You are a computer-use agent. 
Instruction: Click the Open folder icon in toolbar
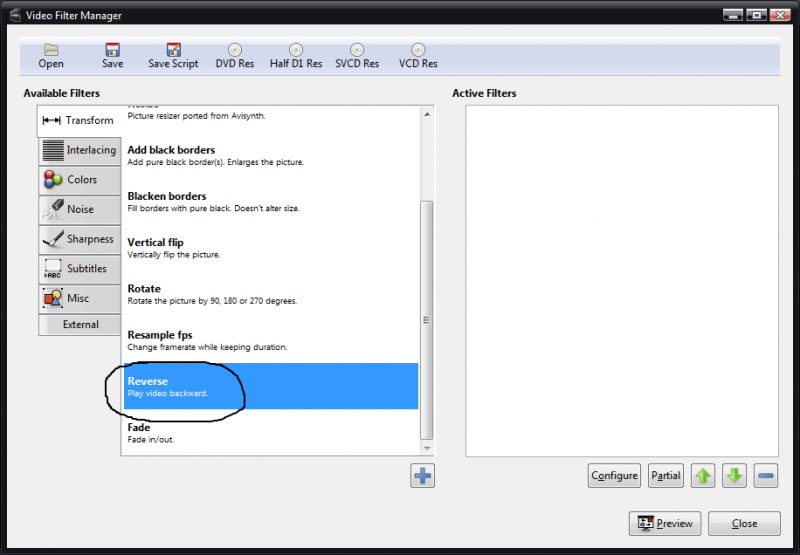click(x=51, y=50)
